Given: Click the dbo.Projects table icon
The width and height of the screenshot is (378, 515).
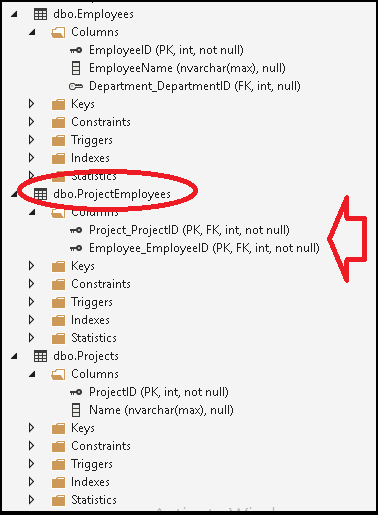Looking at the screenshot, I should pos(41,356).
